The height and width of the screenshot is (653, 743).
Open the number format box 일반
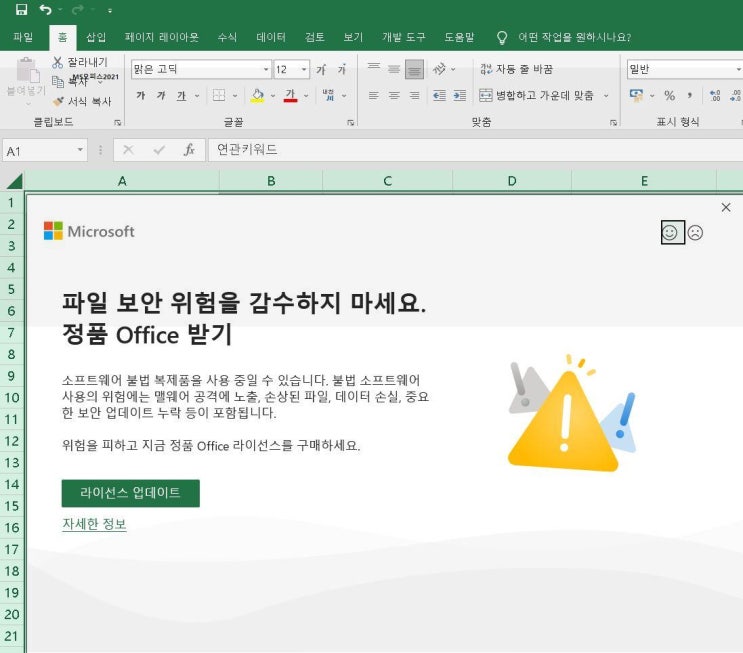coord(685,69)
